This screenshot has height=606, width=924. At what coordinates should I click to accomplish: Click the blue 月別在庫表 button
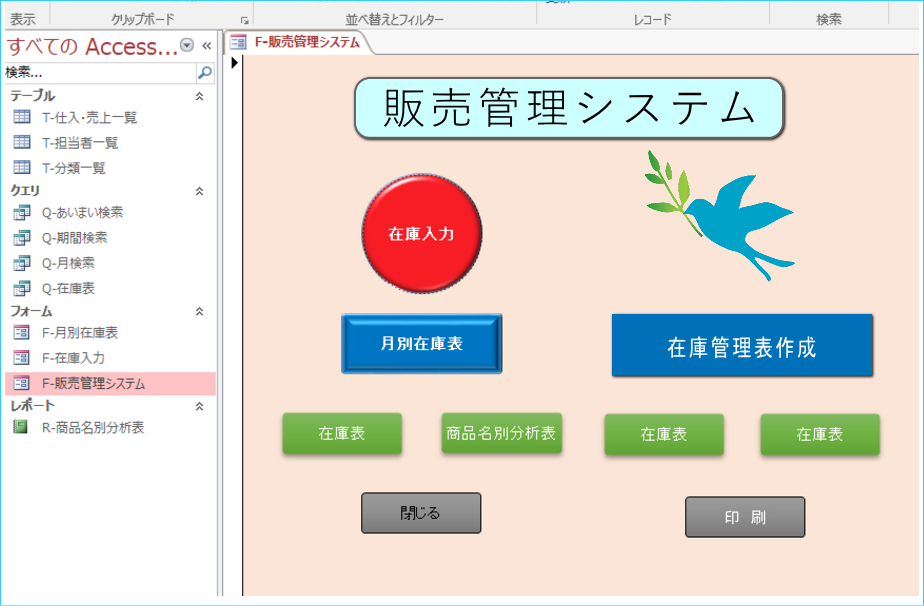pos(421,343)
